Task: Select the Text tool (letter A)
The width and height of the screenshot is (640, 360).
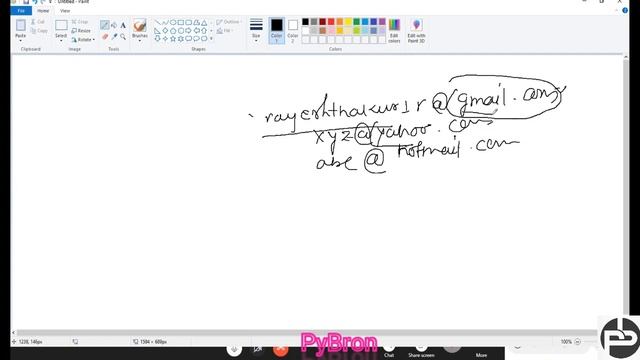Action: (x=123, y=25)
